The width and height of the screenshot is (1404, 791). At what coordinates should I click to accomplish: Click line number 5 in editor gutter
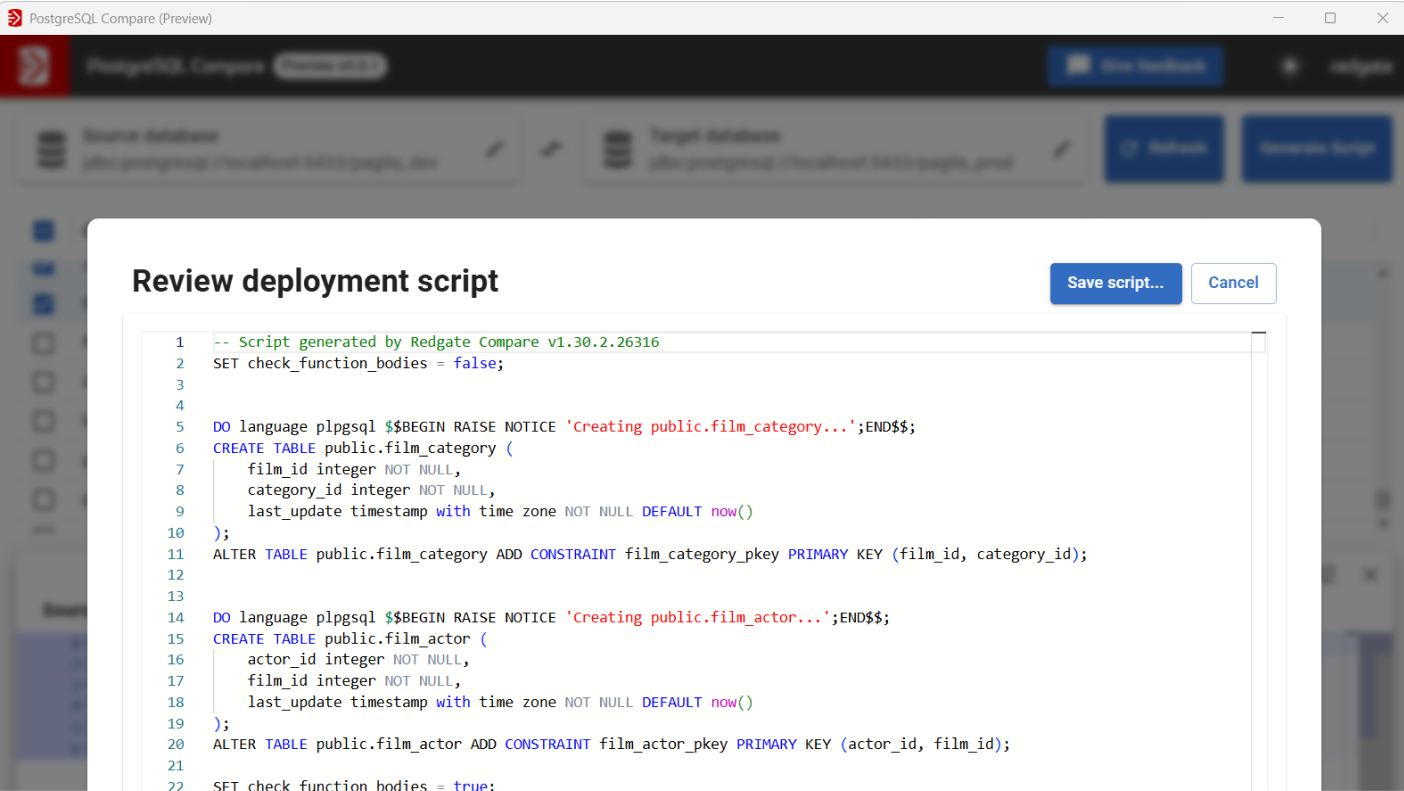click(x=180, y=427)
